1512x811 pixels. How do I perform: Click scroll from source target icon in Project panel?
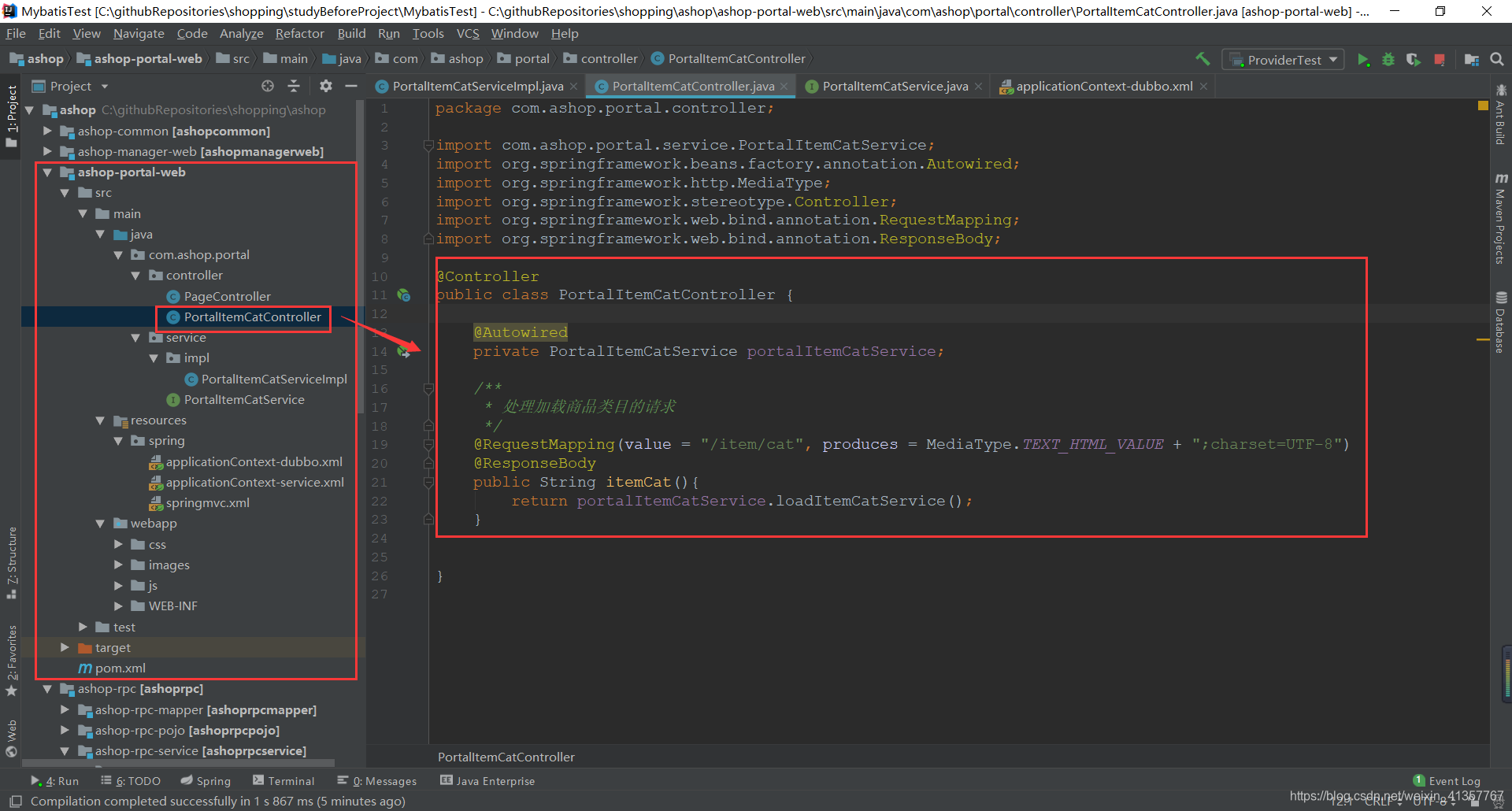click(x=268, y=86)
